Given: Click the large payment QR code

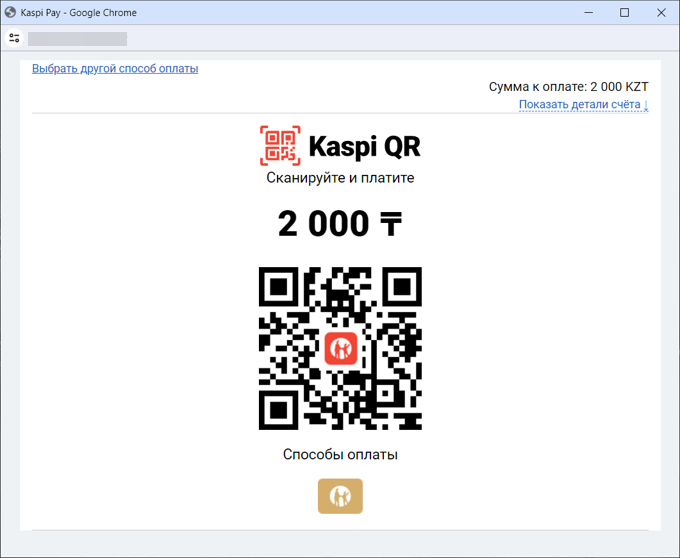Looking at the screenshot, I should click(x=340, y=348).
